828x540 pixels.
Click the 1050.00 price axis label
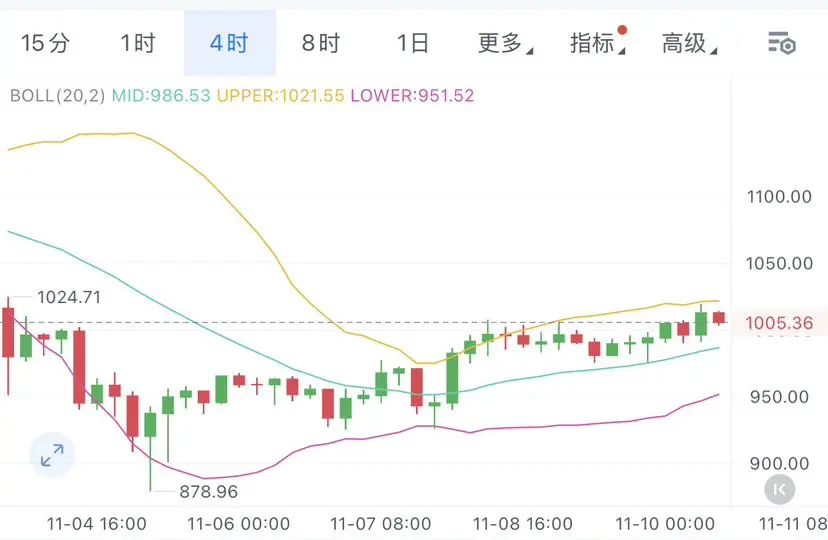[779, 263]
